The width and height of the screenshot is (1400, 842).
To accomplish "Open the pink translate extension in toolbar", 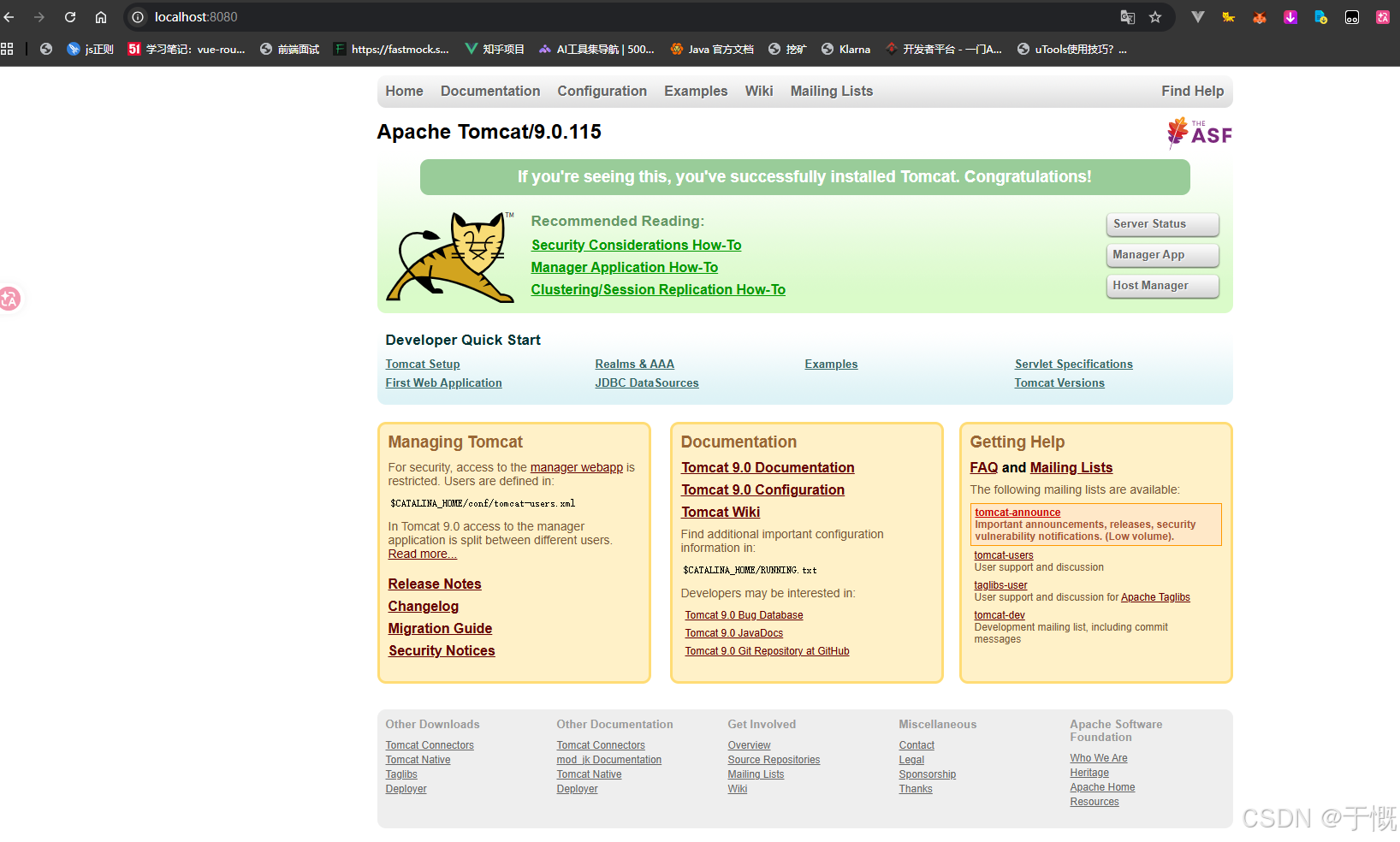I will click(1383, 17).
